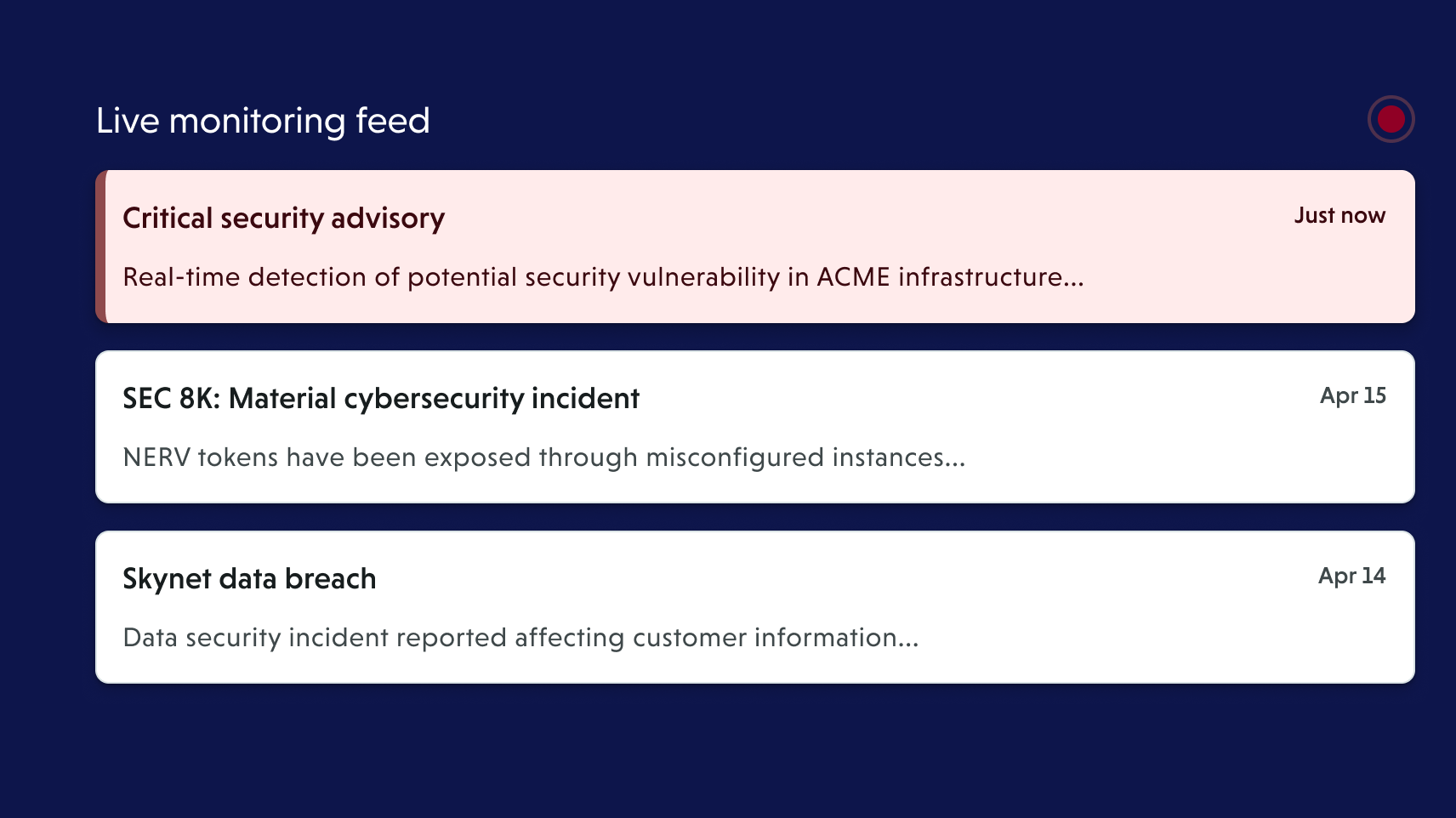Open "SEC 8K: Material cybersecurity incident" title

tap(381, 399)
